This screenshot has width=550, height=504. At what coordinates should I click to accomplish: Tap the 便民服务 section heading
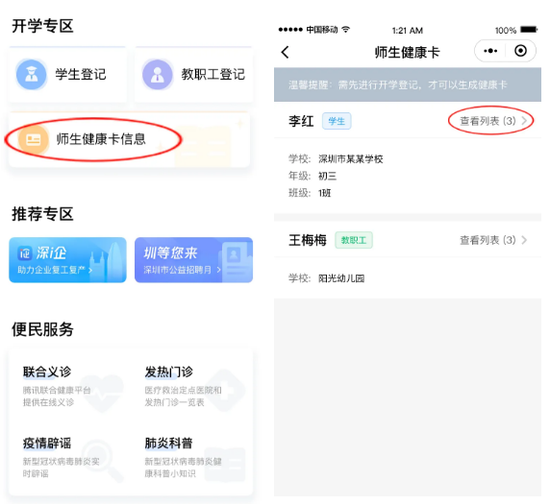point(42,329)
